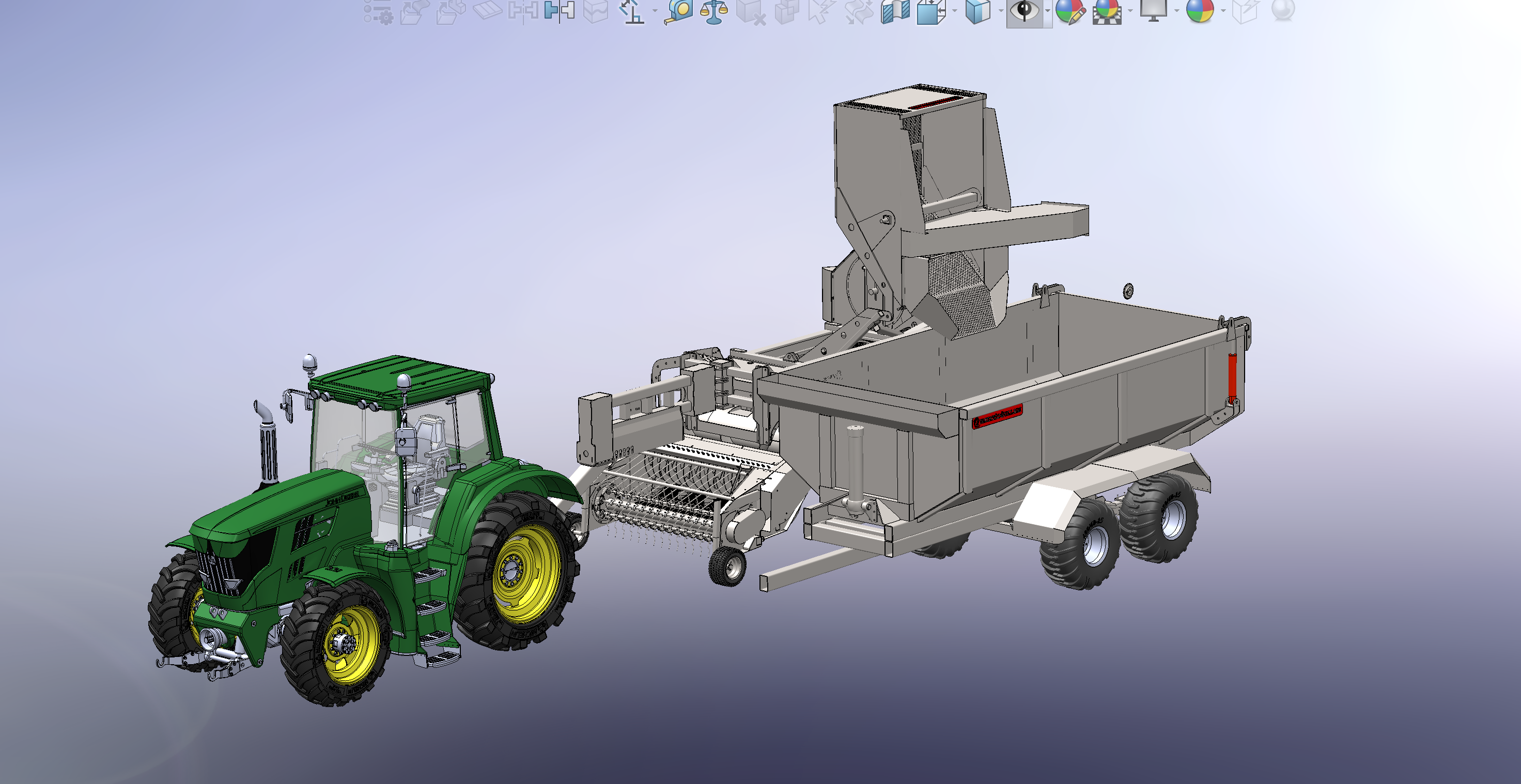The width and height of the screenshot is (1521, 784).
Task: Toggle the greyed white sphere at toolbar end
Action: coord(1282,9)
